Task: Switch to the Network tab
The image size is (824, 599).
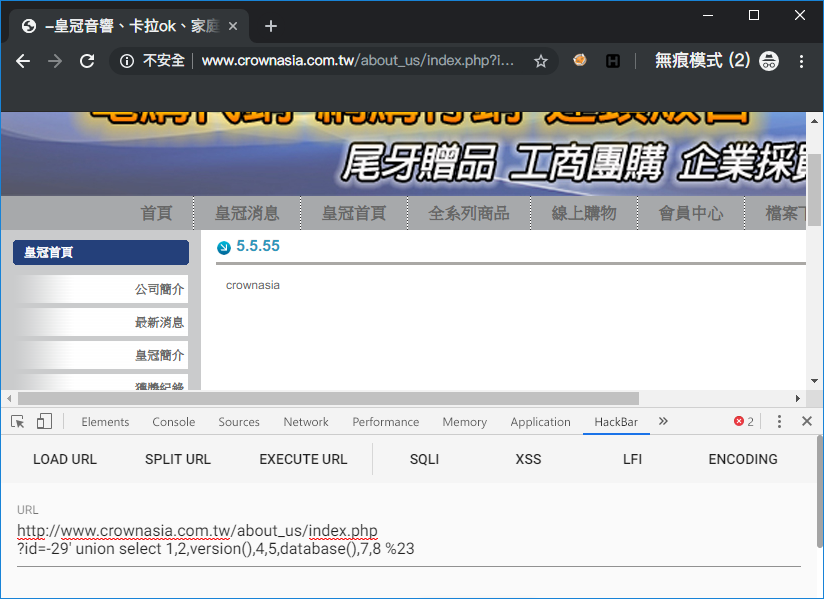Action: (306, 422)
